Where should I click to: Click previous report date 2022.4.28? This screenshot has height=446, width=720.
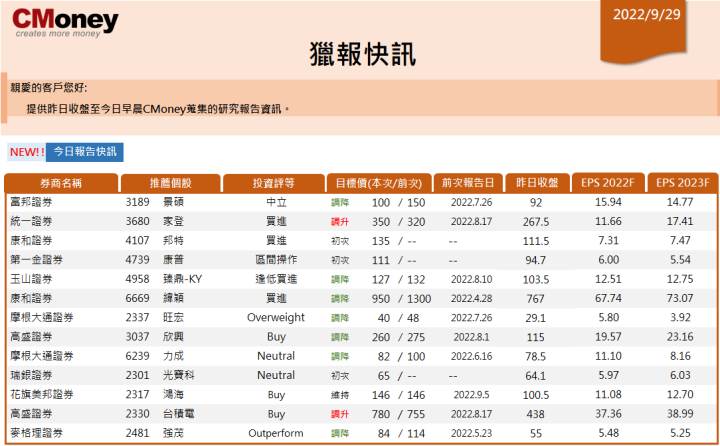(471, 299)
